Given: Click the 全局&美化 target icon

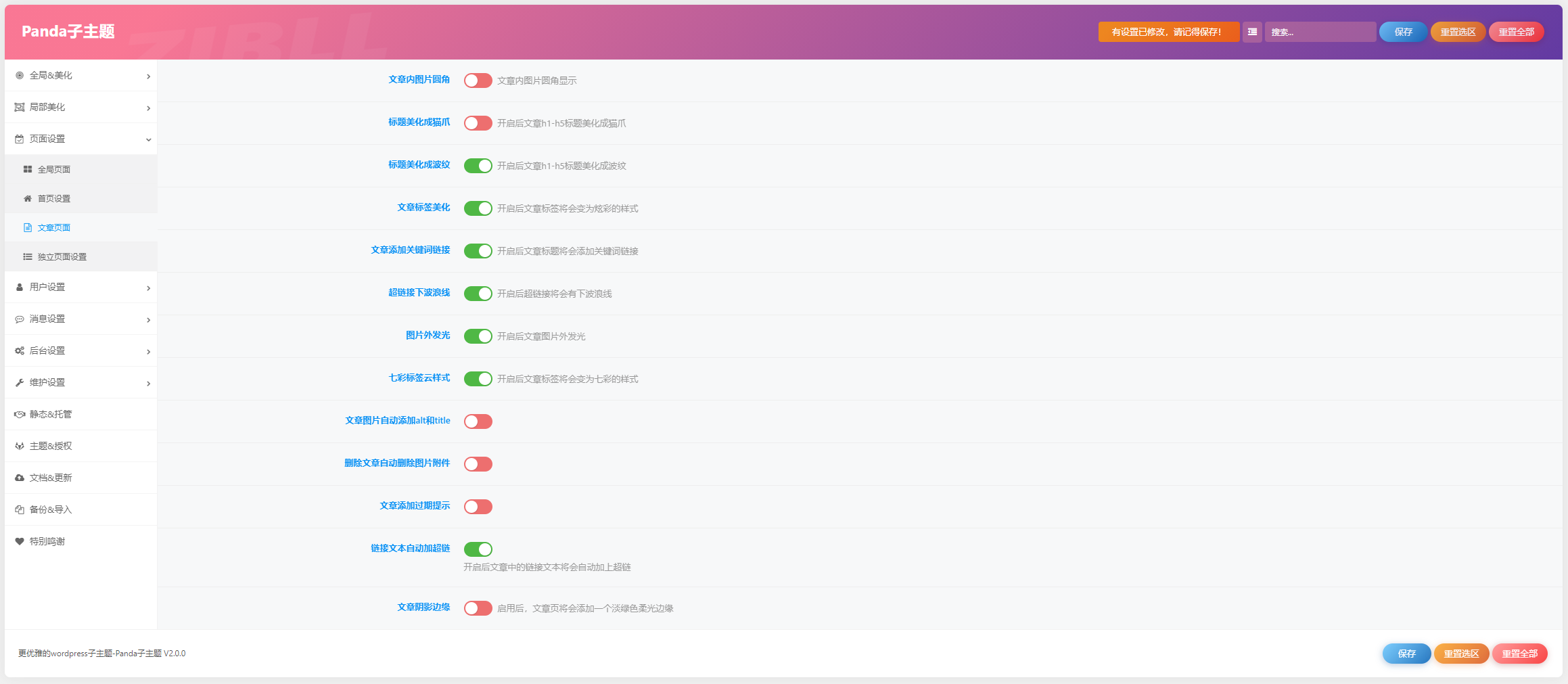Looking at the screenshot, I should [20, 76].
